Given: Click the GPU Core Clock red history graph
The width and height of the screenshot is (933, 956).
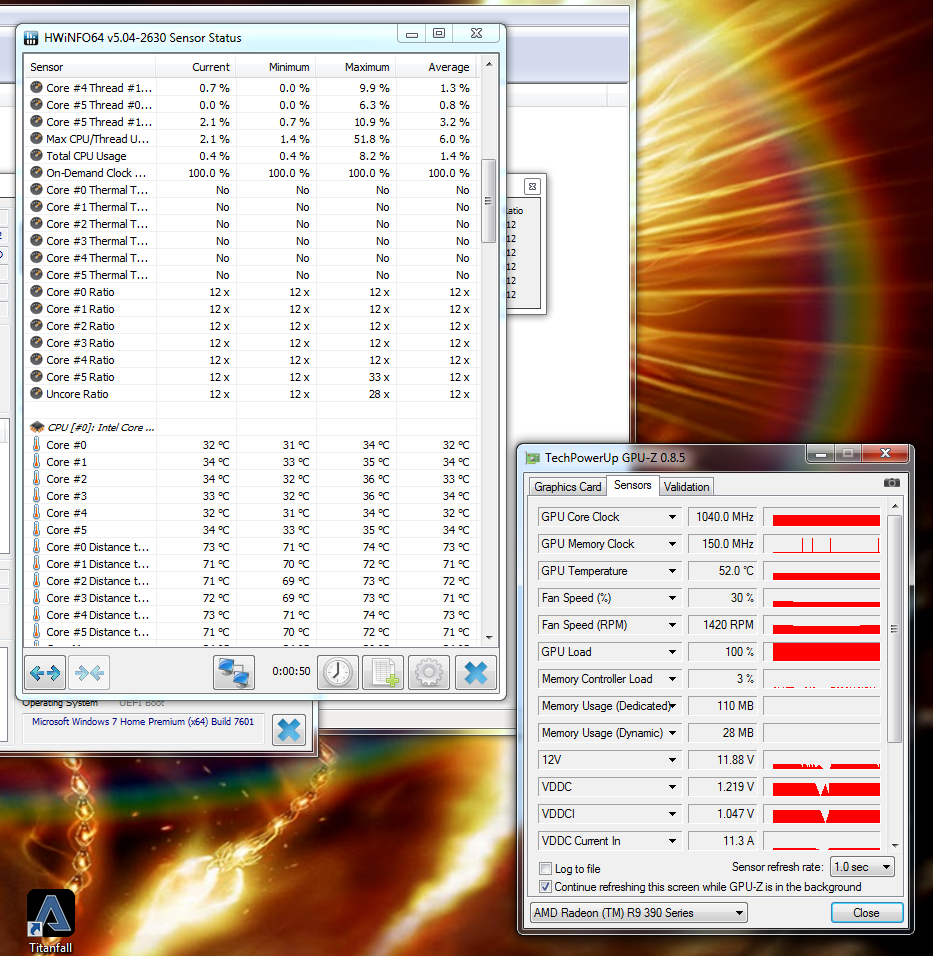Looking at the screenshot, I should pyautogui.click(x=821, y=517).
